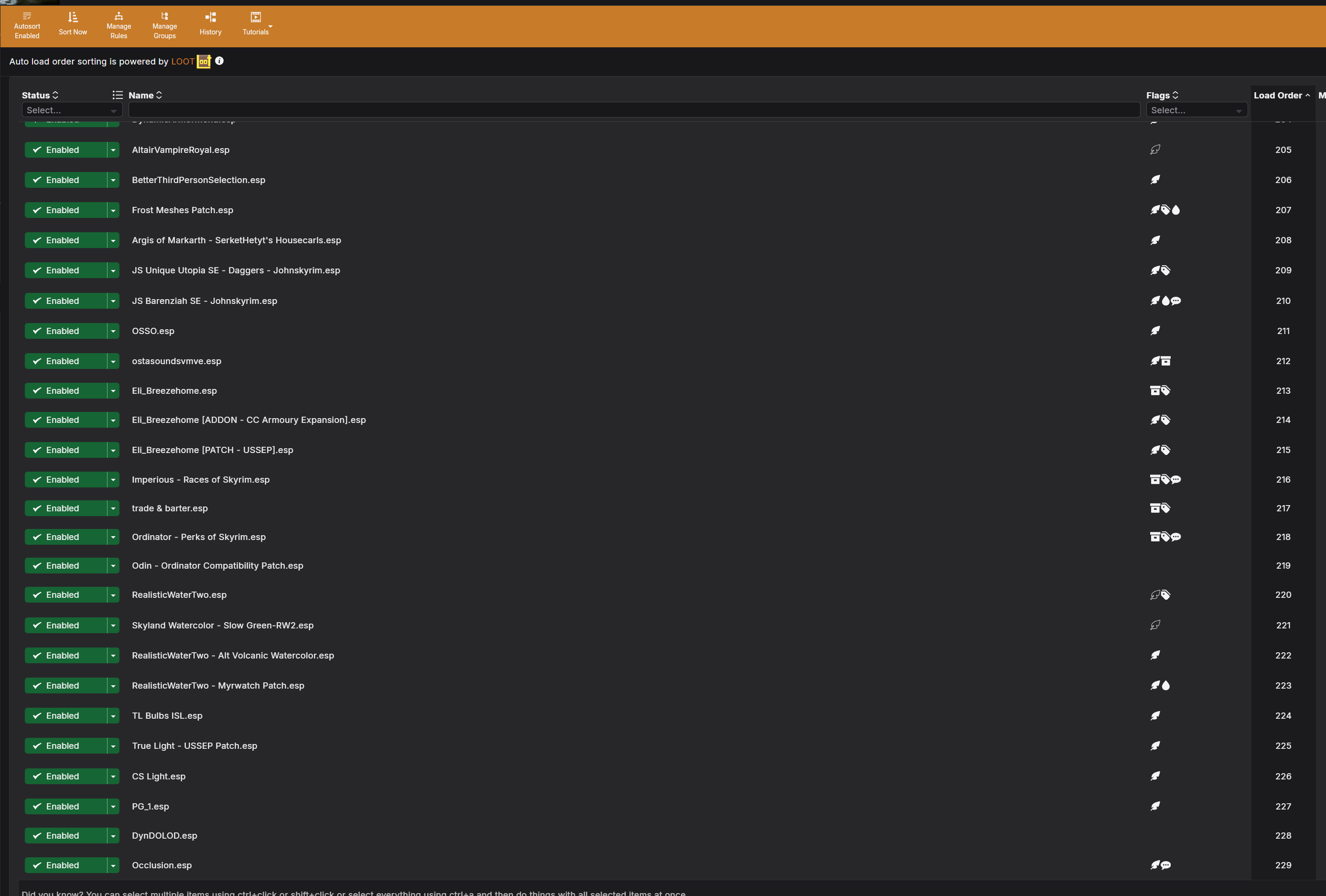Click the flag icons for Frost Meshes Patch.esp
Screen dimensions: 1326x896
pyautogui.click(x=1164, y=210)
